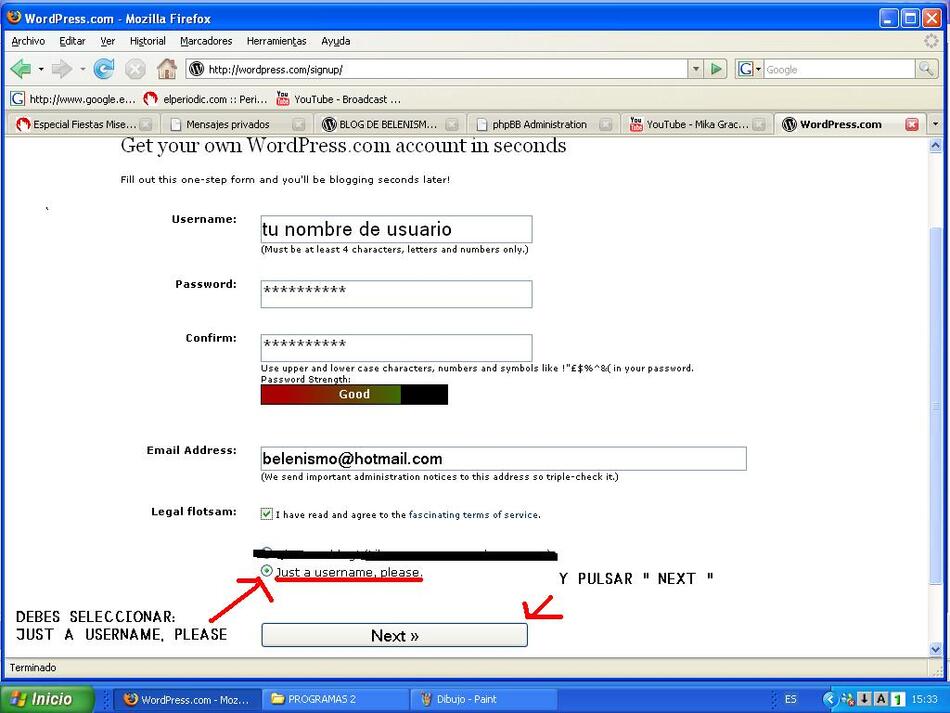Close the WordPress.com tab
950x713 pixels.
click(x=911, y=125)
